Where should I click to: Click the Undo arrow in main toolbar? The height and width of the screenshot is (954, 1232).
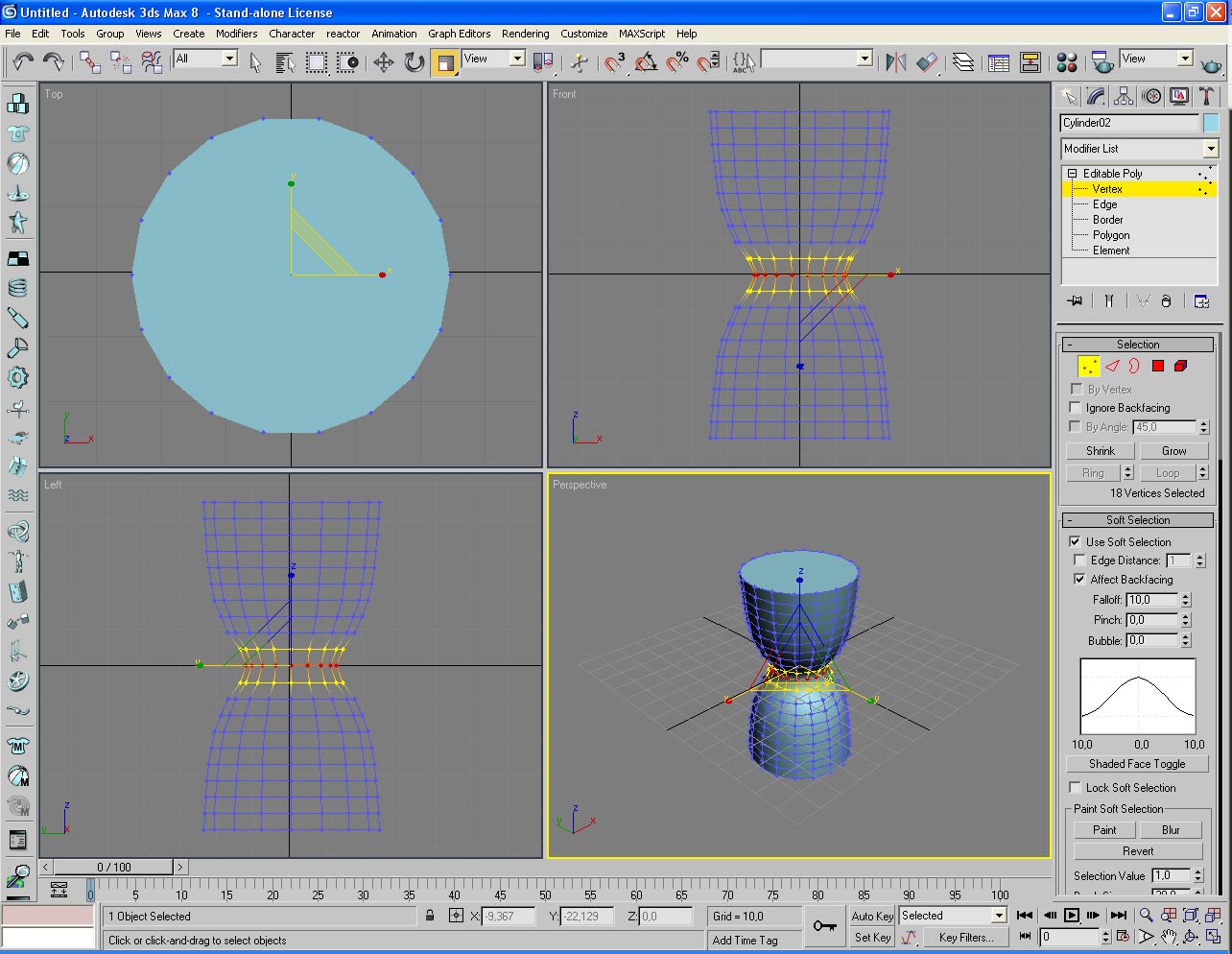click(23, 62)
